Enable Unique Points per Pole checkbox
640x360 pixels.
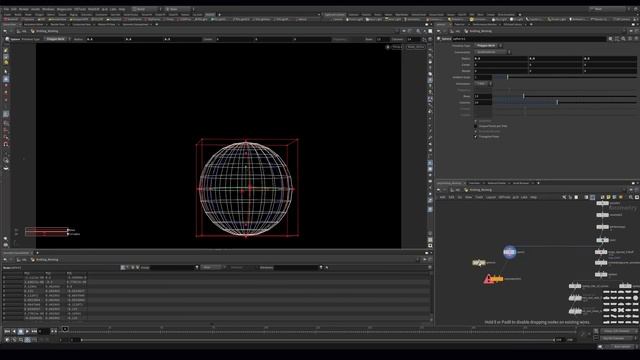pos(476,126)
